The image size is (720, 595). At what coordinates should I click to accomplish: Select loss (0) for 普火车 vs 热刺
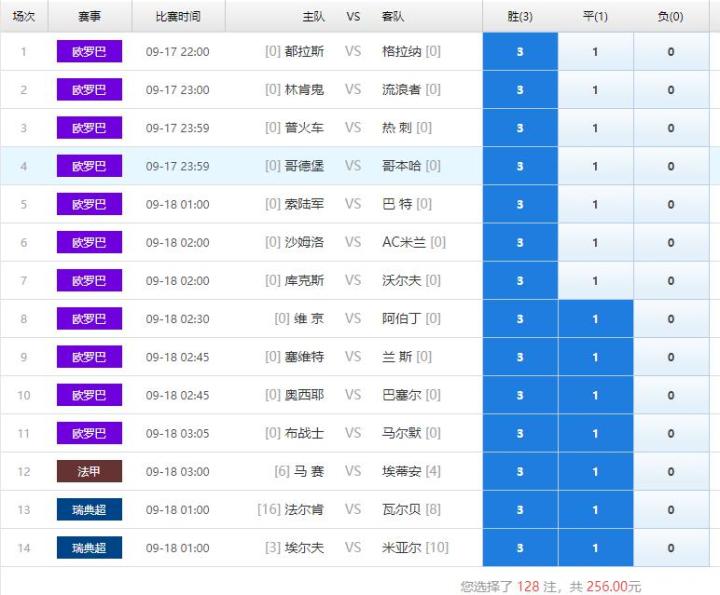pos(671,128)
